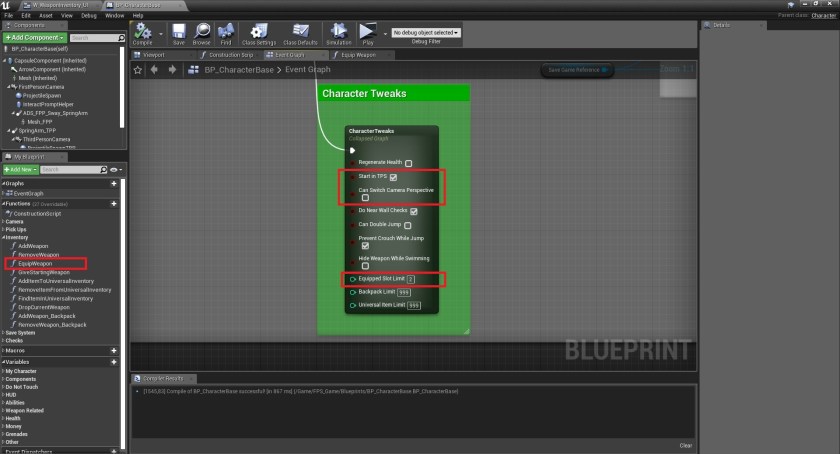Expand the Weapon Related variables category
Screen dimensions: 840x454
point(27,409)
